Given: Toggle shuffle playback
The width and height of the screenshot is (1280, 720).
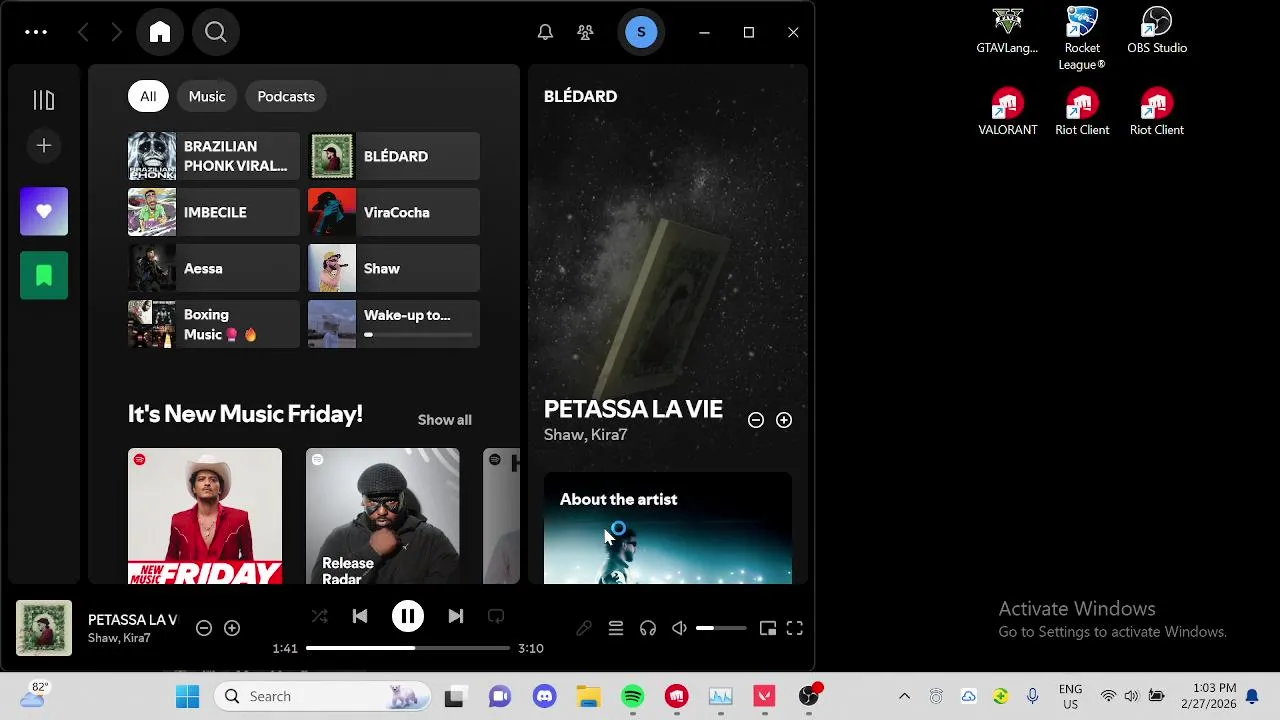Looking at the screenshot, I should 320,616.
